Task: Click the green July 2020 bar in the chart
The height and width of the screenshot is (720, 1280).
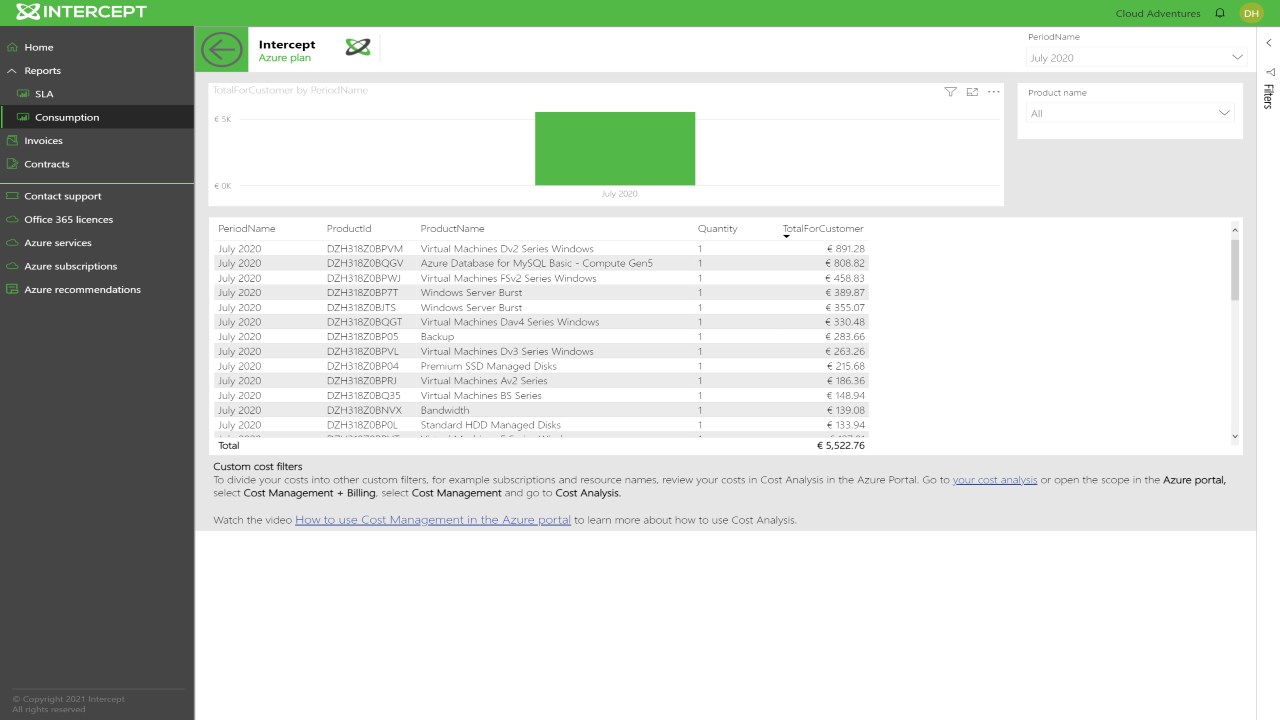Action: 615,148
